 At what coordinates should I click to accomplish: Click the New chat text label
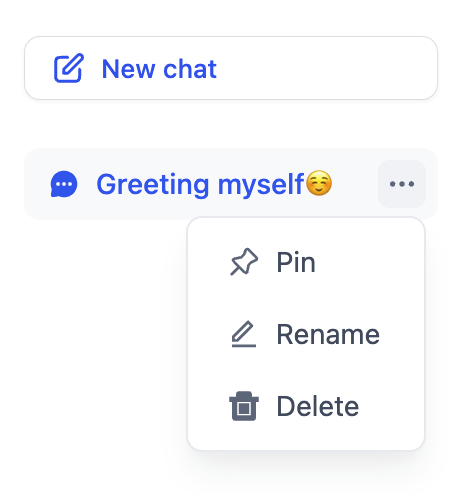(x=159, y=69)
